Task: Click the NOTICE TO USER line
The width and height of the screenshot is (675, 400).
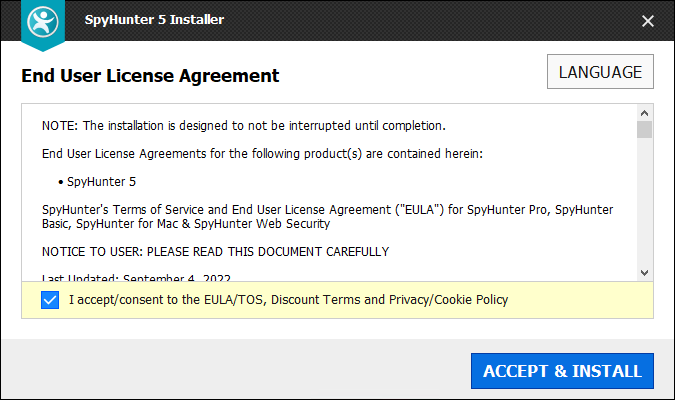Action: coord(215,251)
